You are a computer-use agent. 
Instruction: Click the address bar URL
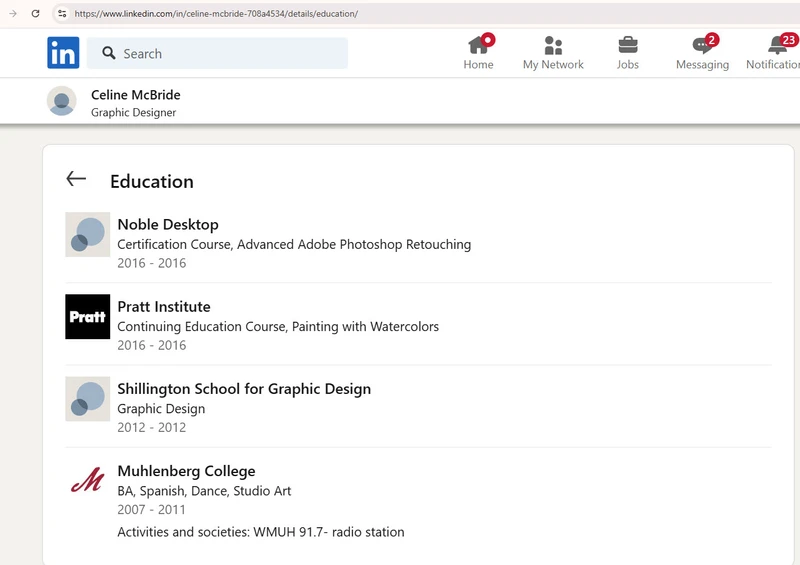click(216, 14)
